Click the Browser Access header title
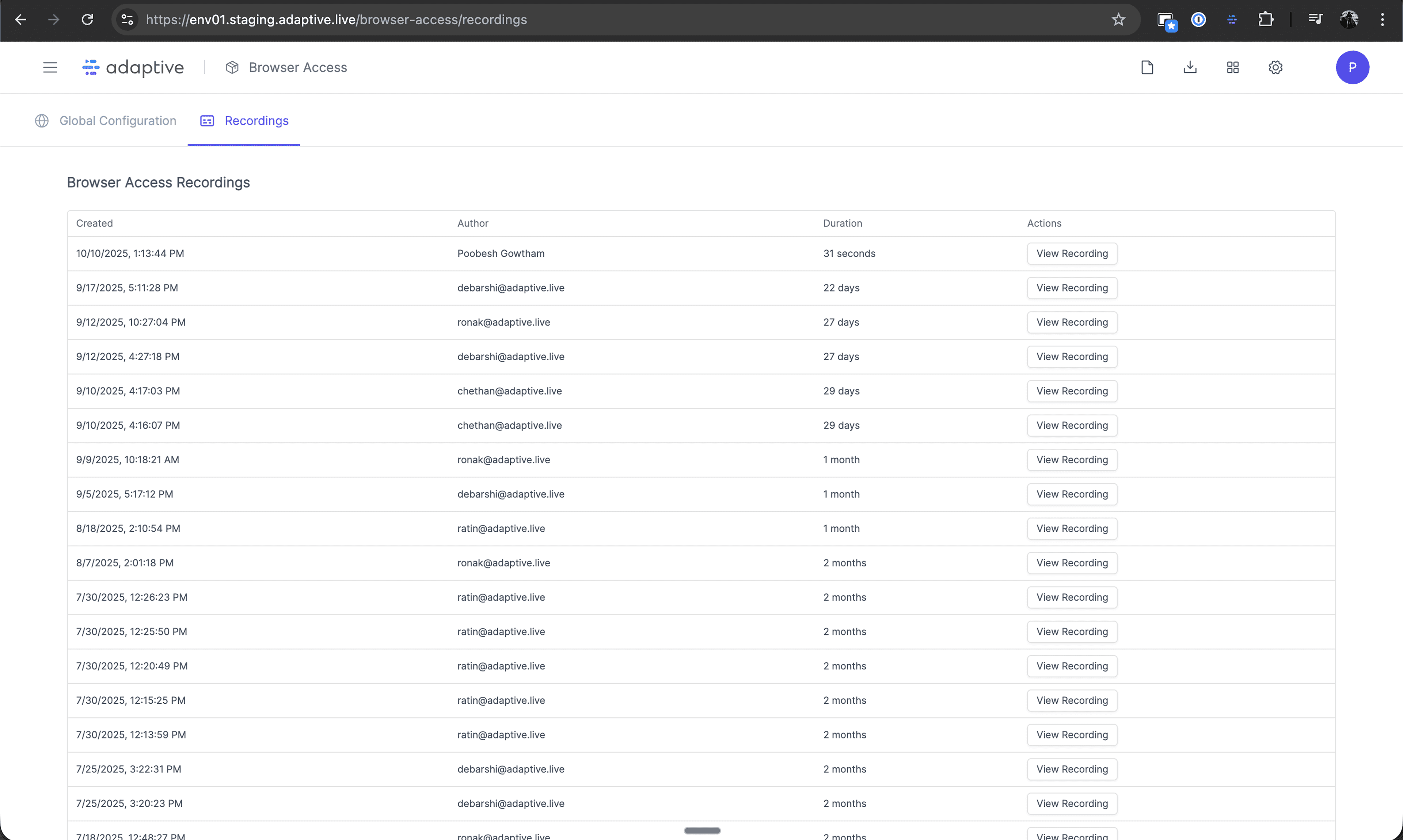Viewport: 1403px width, 840px height. coord(298,67)
